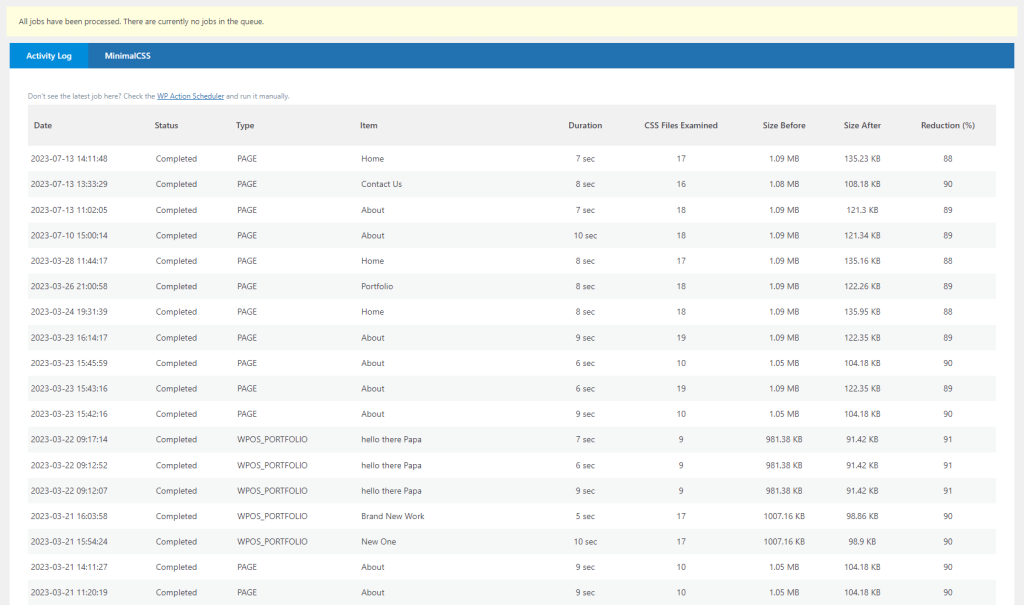
Task: Select the Activity Log tab
Action: (49, 56)
